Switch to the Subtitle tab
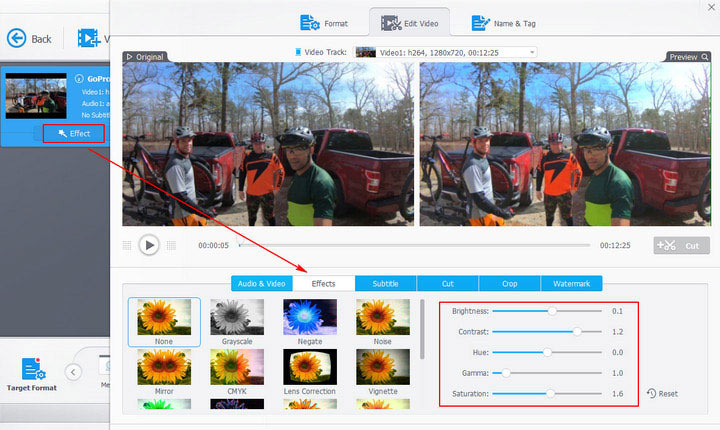Screen dimensions: 720x430 coord(386,283)
